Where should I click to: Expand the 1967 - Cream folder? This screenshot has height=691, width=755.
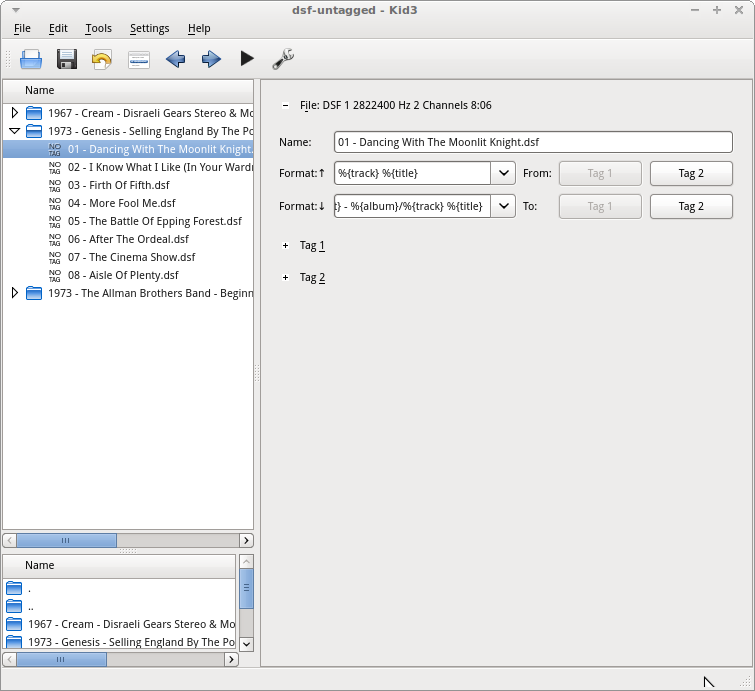[x=14, y=113]
